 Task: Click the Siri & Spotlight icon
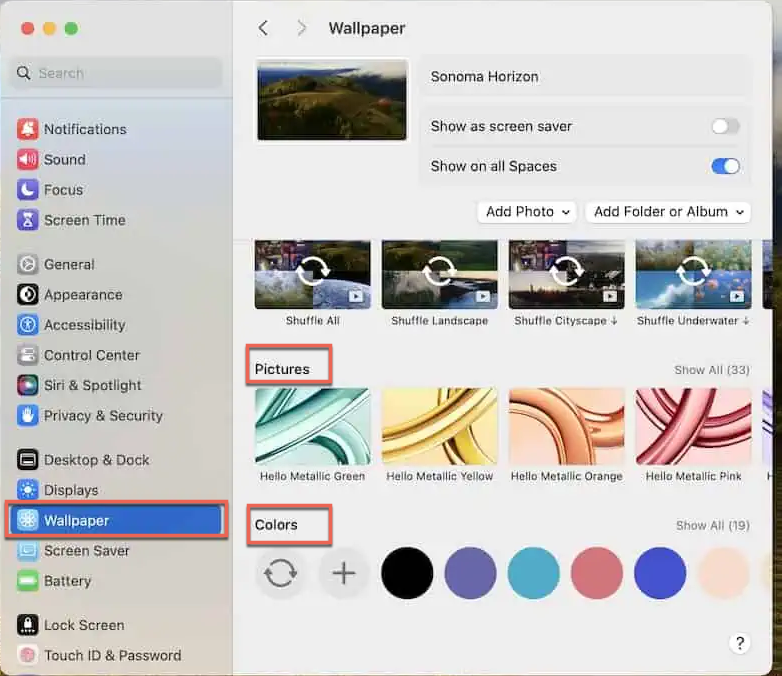coord(27,385)
